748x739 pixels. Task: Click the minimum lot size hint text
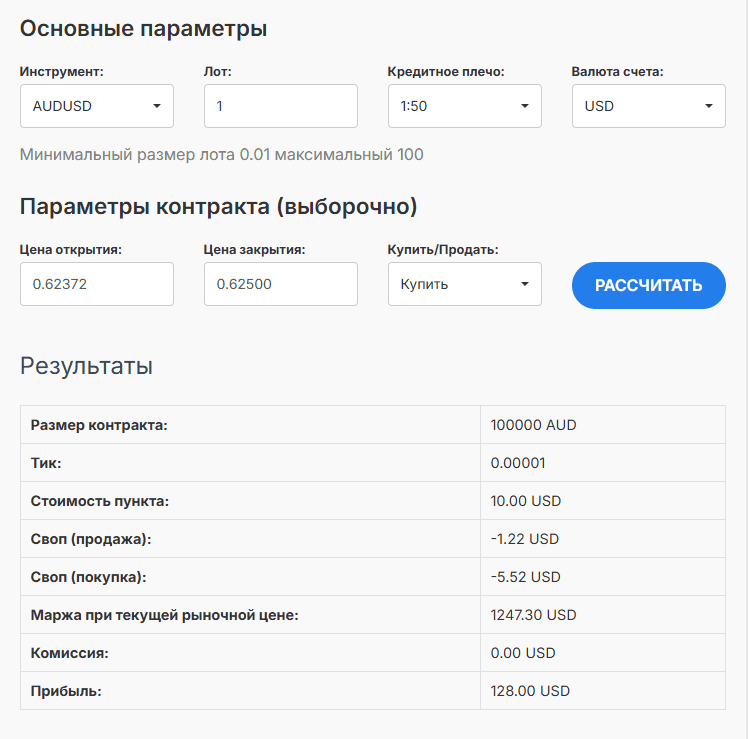[x=221, y=155]
